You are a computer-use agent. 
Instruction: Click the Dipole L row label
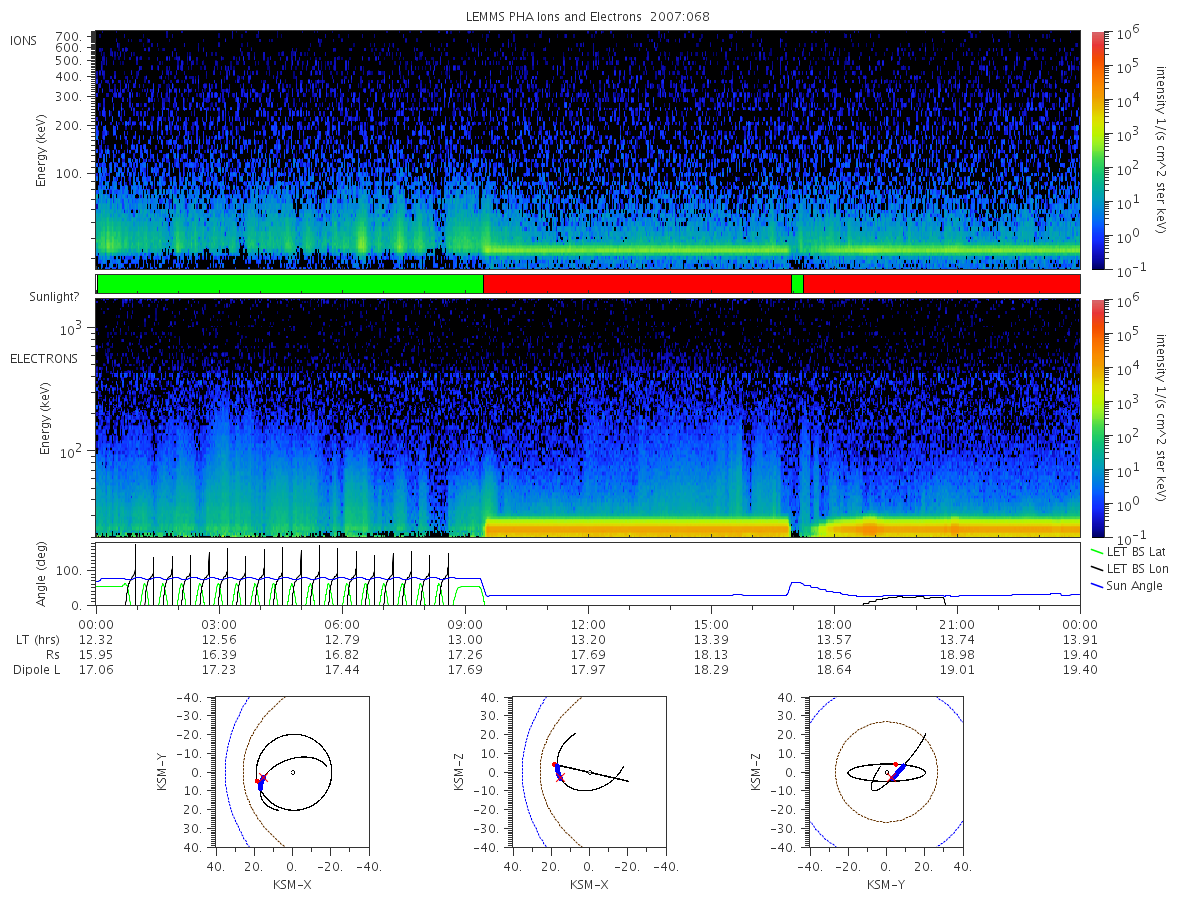[36, 670]
